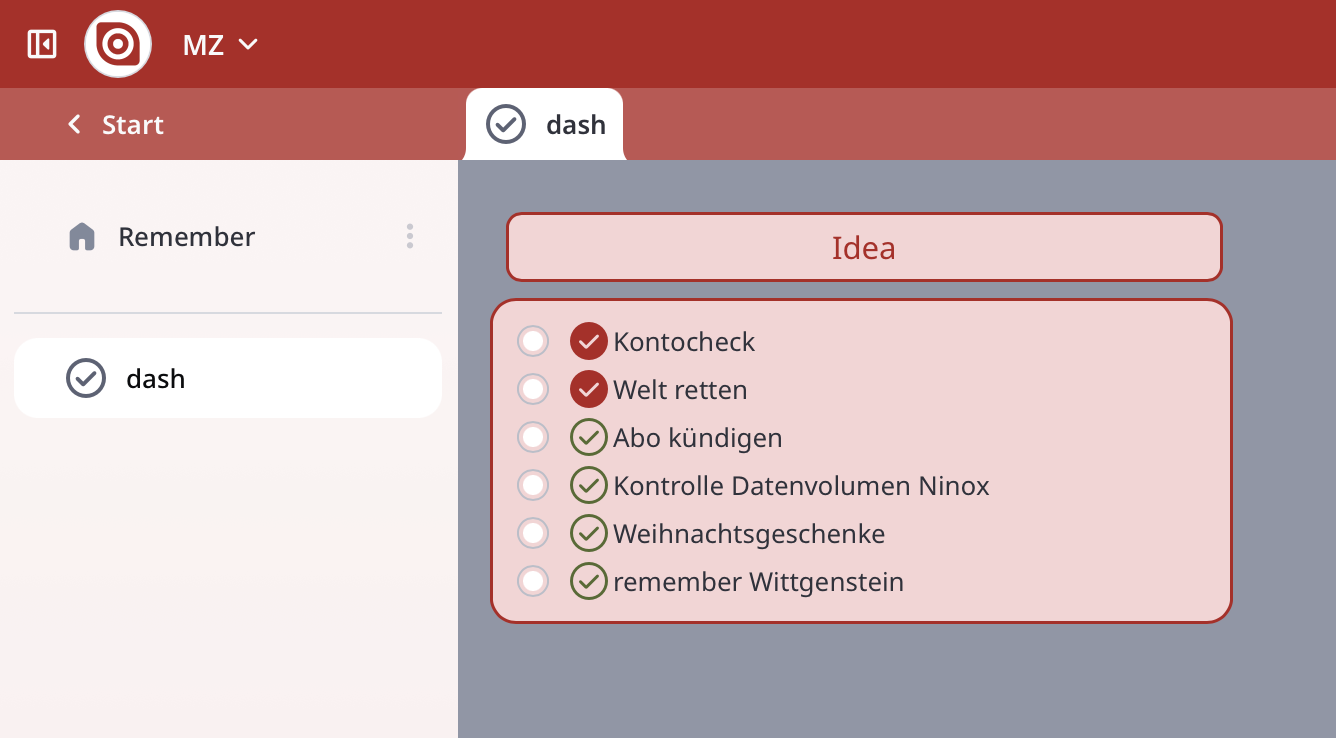1336x738 pixels.
Task: Open the Remember three-dot options menu
Action: (x=410, y=237)
